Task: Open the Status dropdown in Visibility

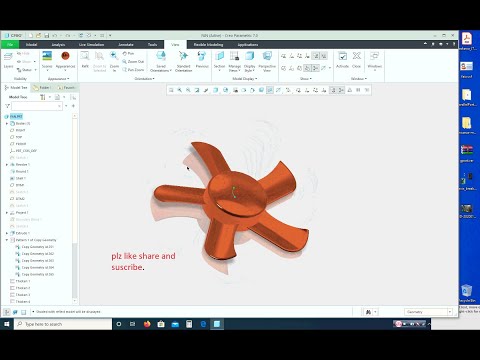Action: (27, 70)
